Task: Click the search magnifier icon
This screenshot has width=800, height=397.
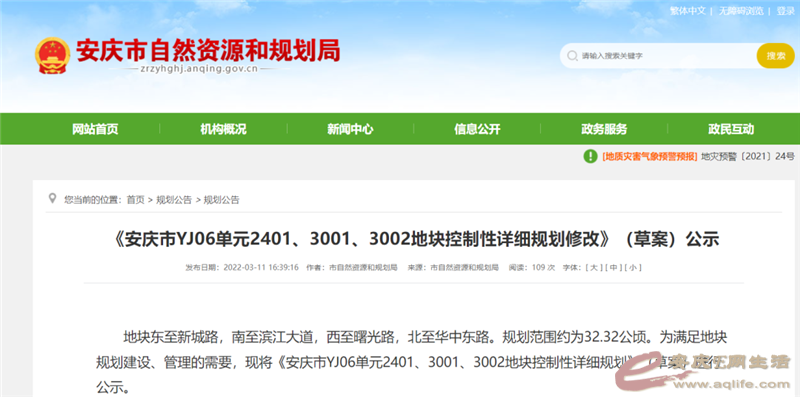Action: (x=572, y=56)
